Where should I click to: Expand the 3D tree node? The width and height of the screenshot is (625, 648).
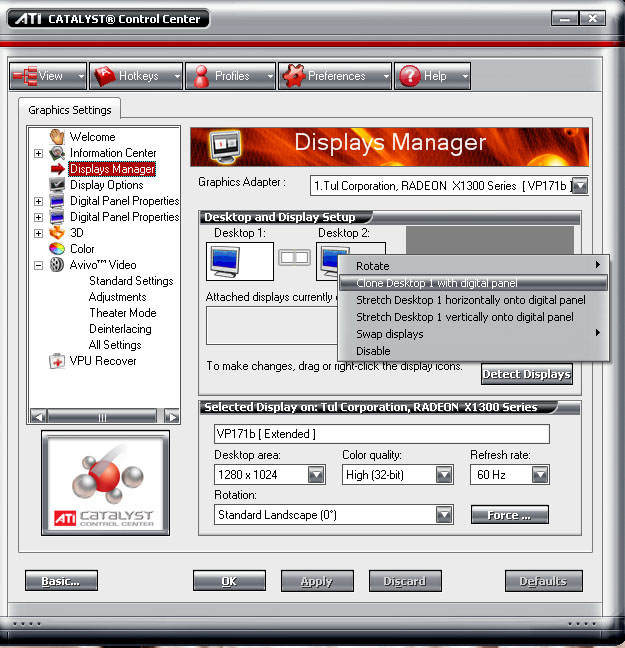click(38, 233)
